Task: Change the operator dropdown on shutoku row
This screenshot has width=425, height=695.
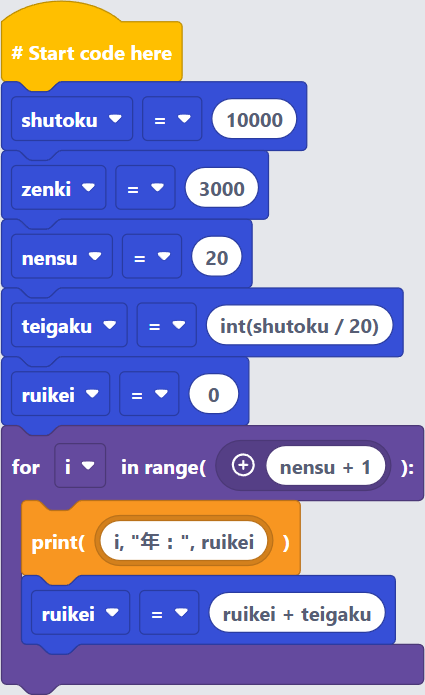Action: [172, 119]
